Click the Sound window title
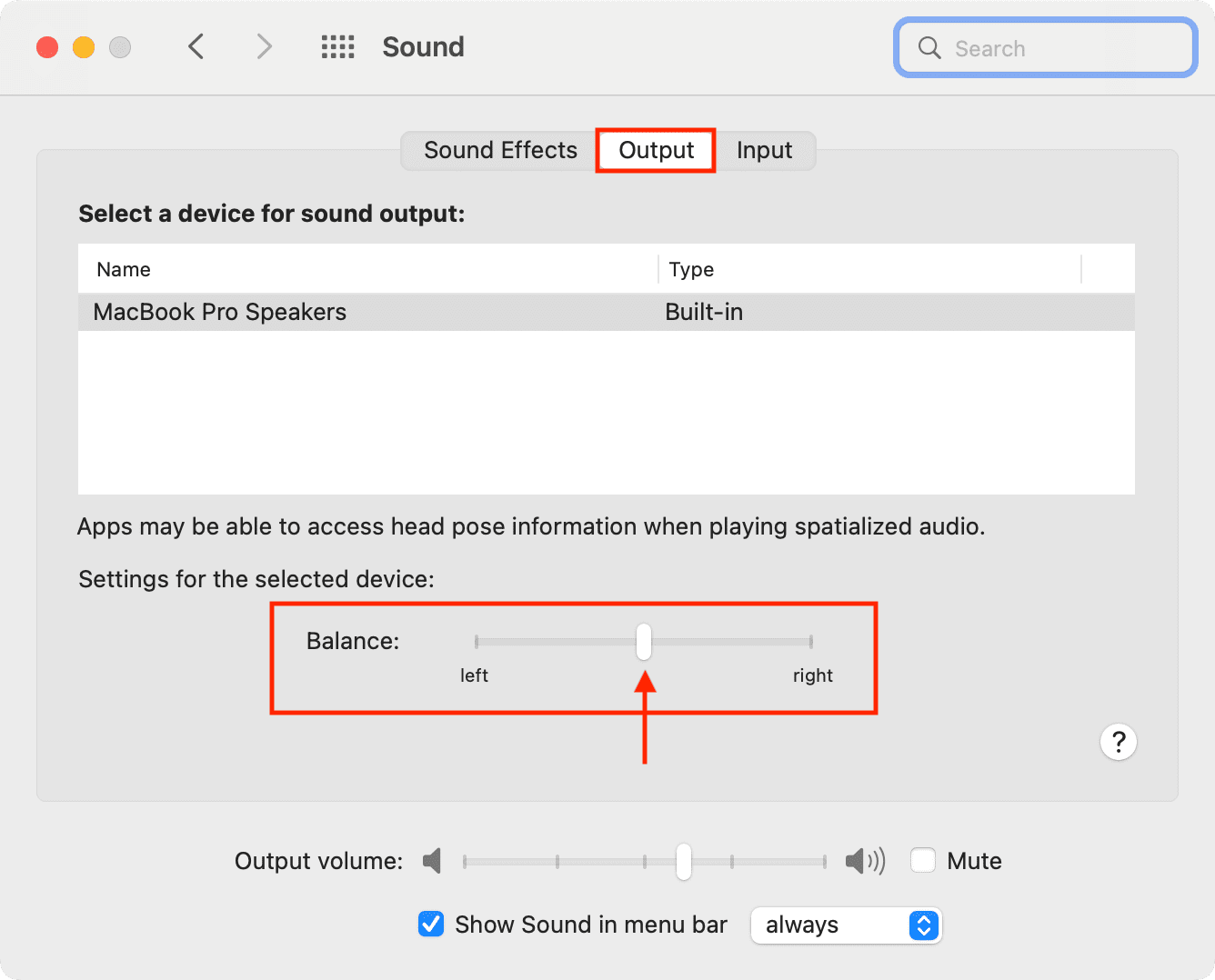The height and width of the screenshot is (980, 1215). [x=423, y=46]
